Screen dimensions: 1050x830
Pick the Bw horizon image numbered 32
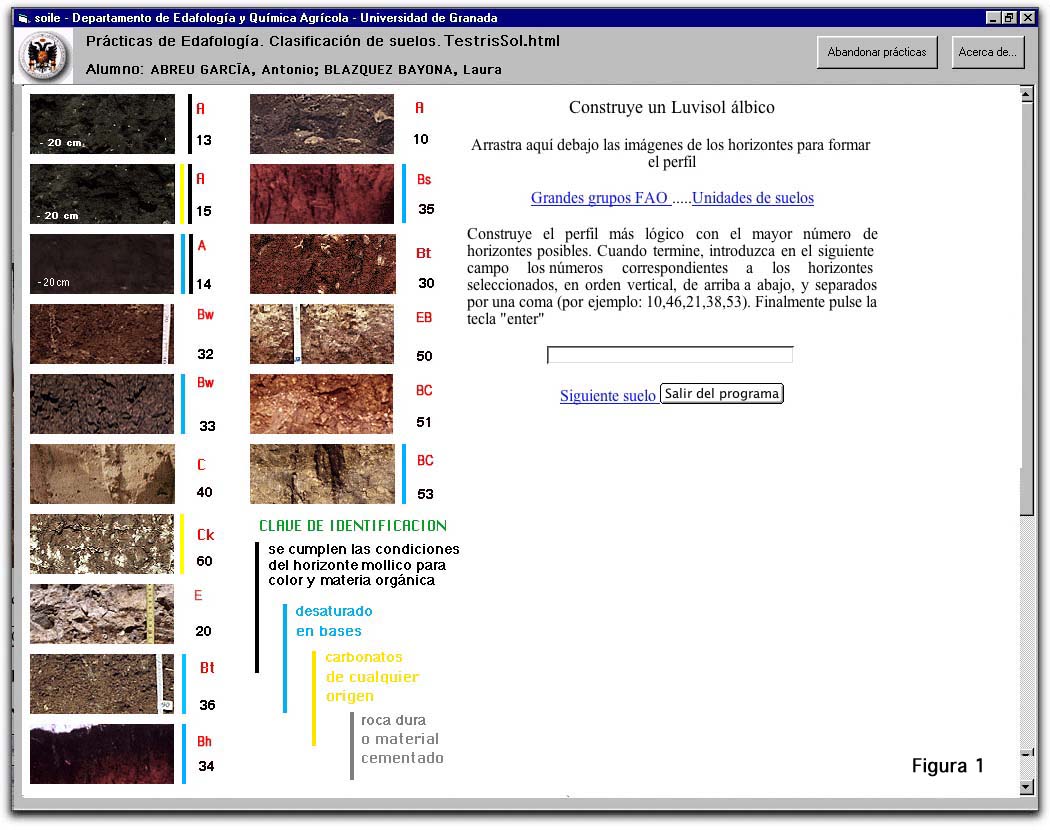coord(102,334)
